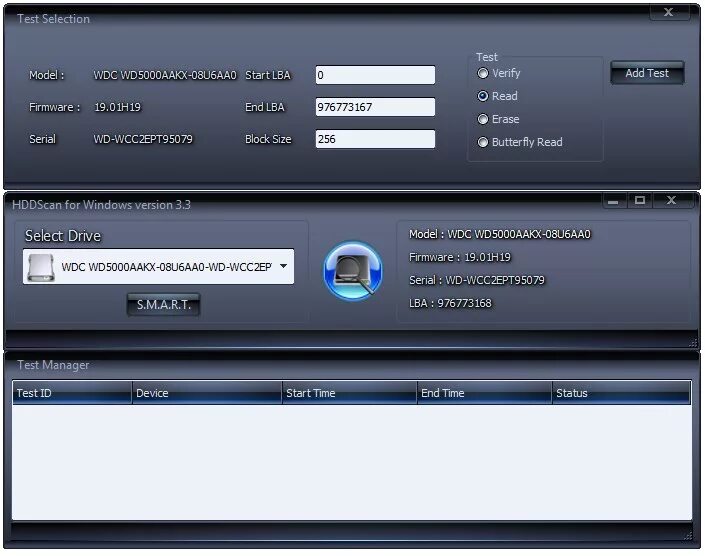Open the Select Drive dropdown arrow
The width and height of the screenshot is (705, 556).
click(283, 266)
